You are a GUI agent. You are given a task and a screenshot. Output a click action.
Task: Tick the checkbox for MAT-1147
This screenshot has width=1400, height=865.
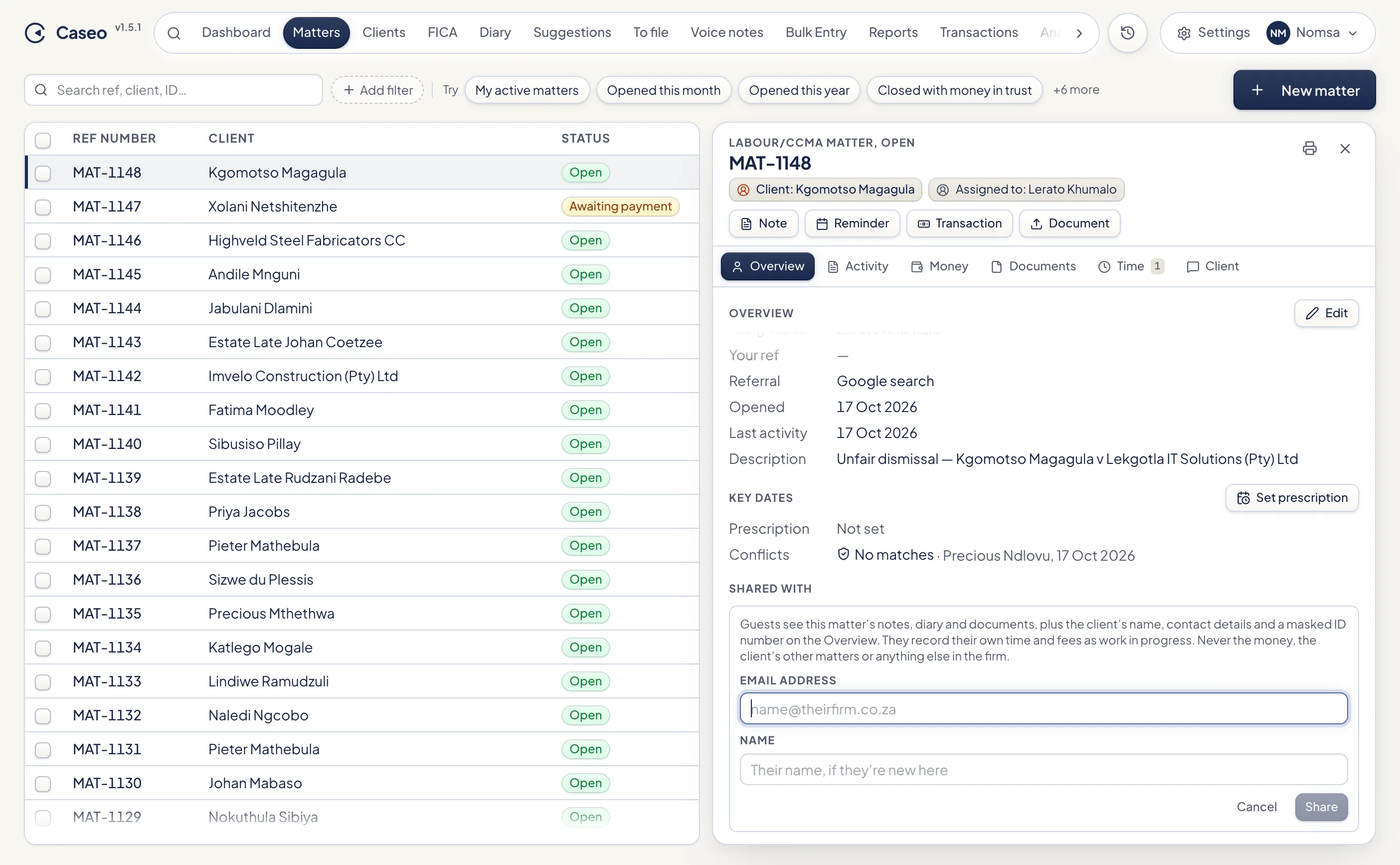click(43, 207)
